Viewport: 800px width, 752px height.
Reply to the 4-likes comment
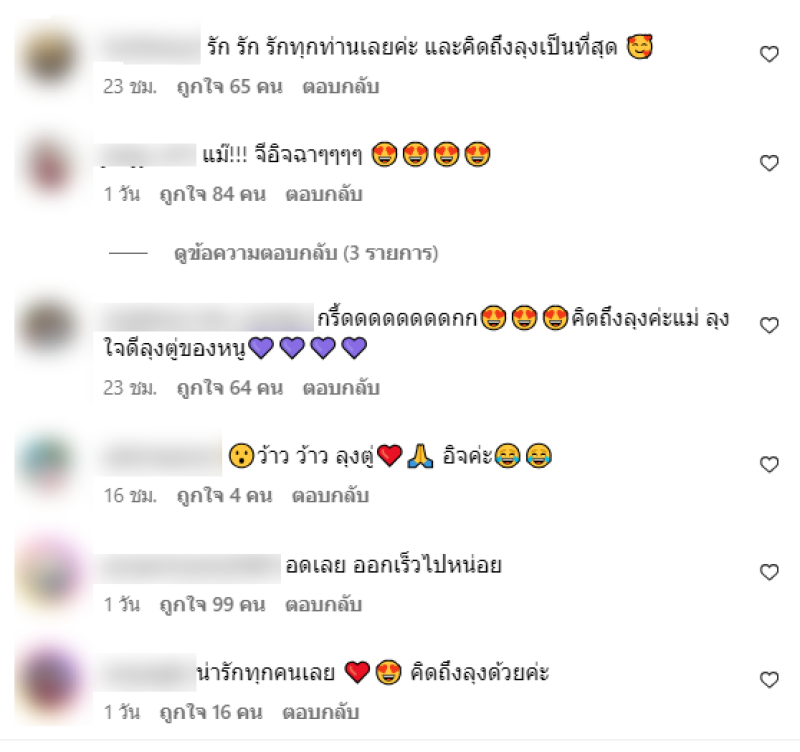click(x=330, y=496)
